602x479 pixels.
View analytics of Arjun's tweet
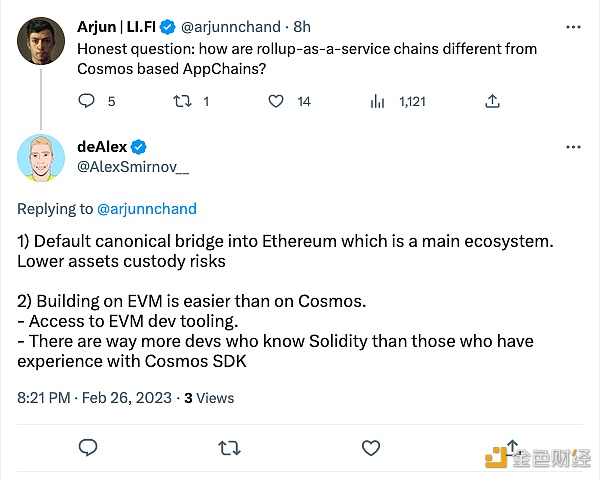tap(378, 101)
